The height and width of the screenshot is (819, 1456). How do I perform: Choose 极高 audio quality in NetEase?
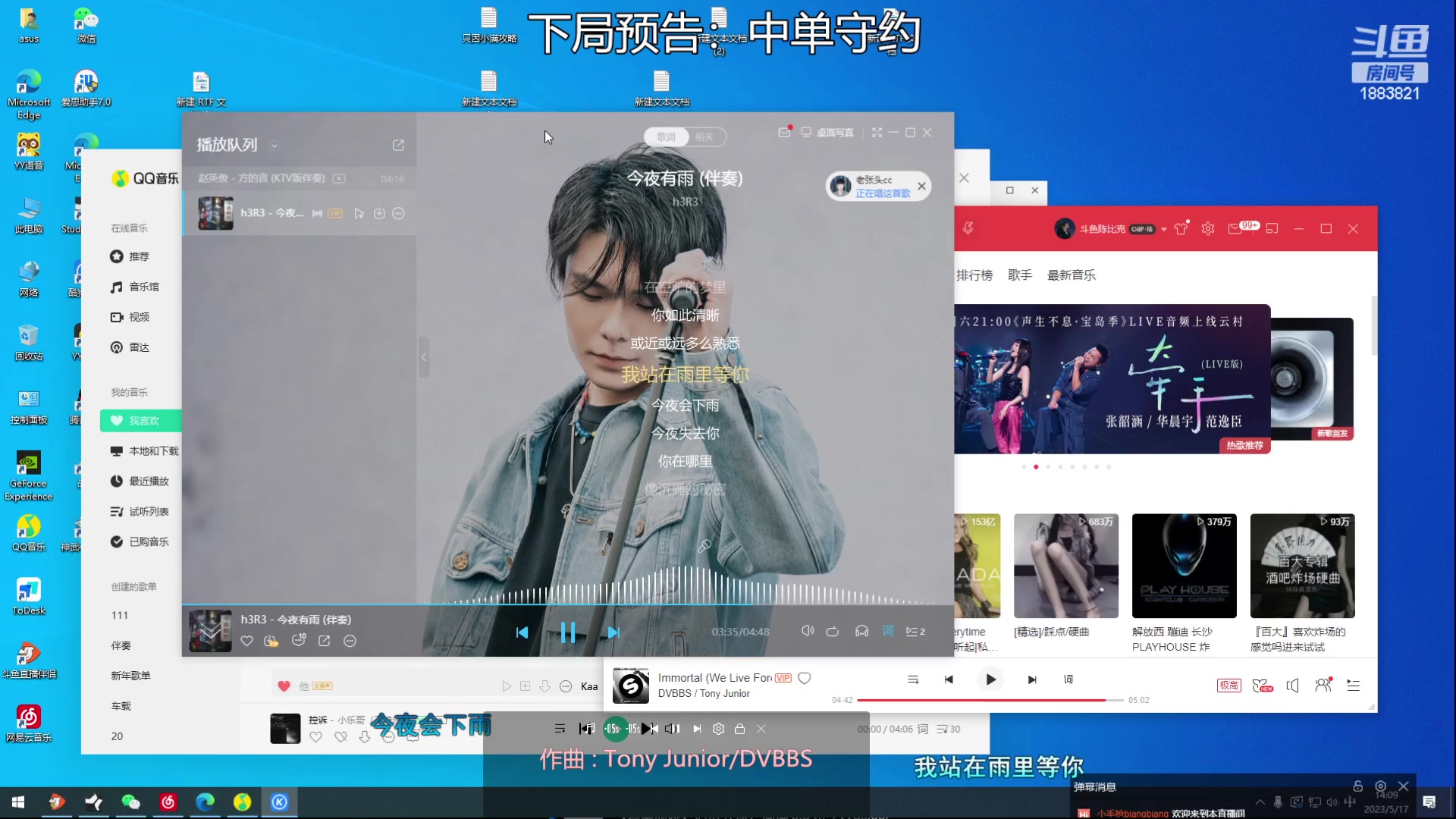point(1228,686)
